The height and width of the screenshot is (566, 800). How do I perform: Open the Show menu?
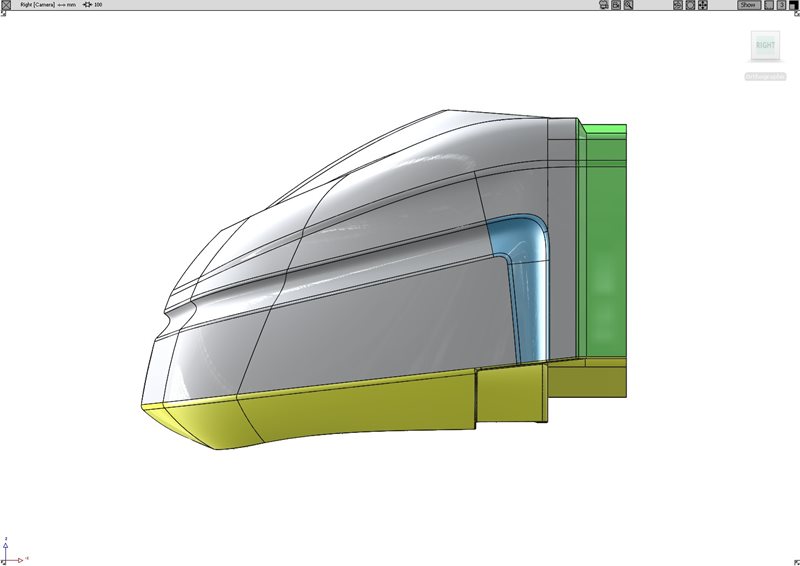tap(748, 5)
